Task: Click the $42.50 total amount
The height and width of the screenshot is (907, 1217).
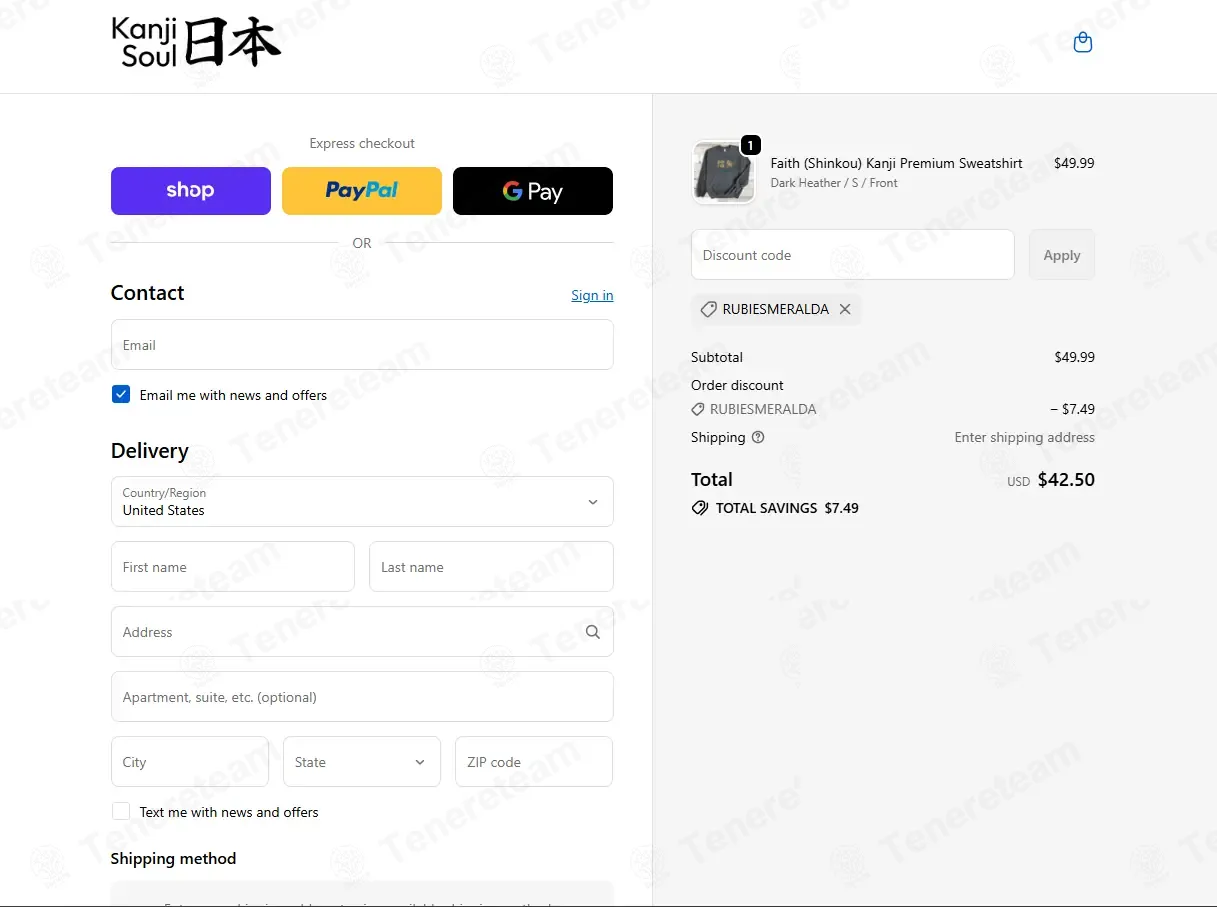Action: tap(1066, 480)
